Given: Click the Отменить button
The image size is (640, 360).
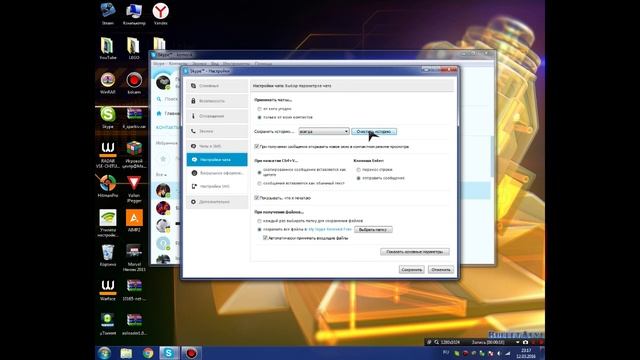Looking at the screenshot, I should click(x=441, y=269).
